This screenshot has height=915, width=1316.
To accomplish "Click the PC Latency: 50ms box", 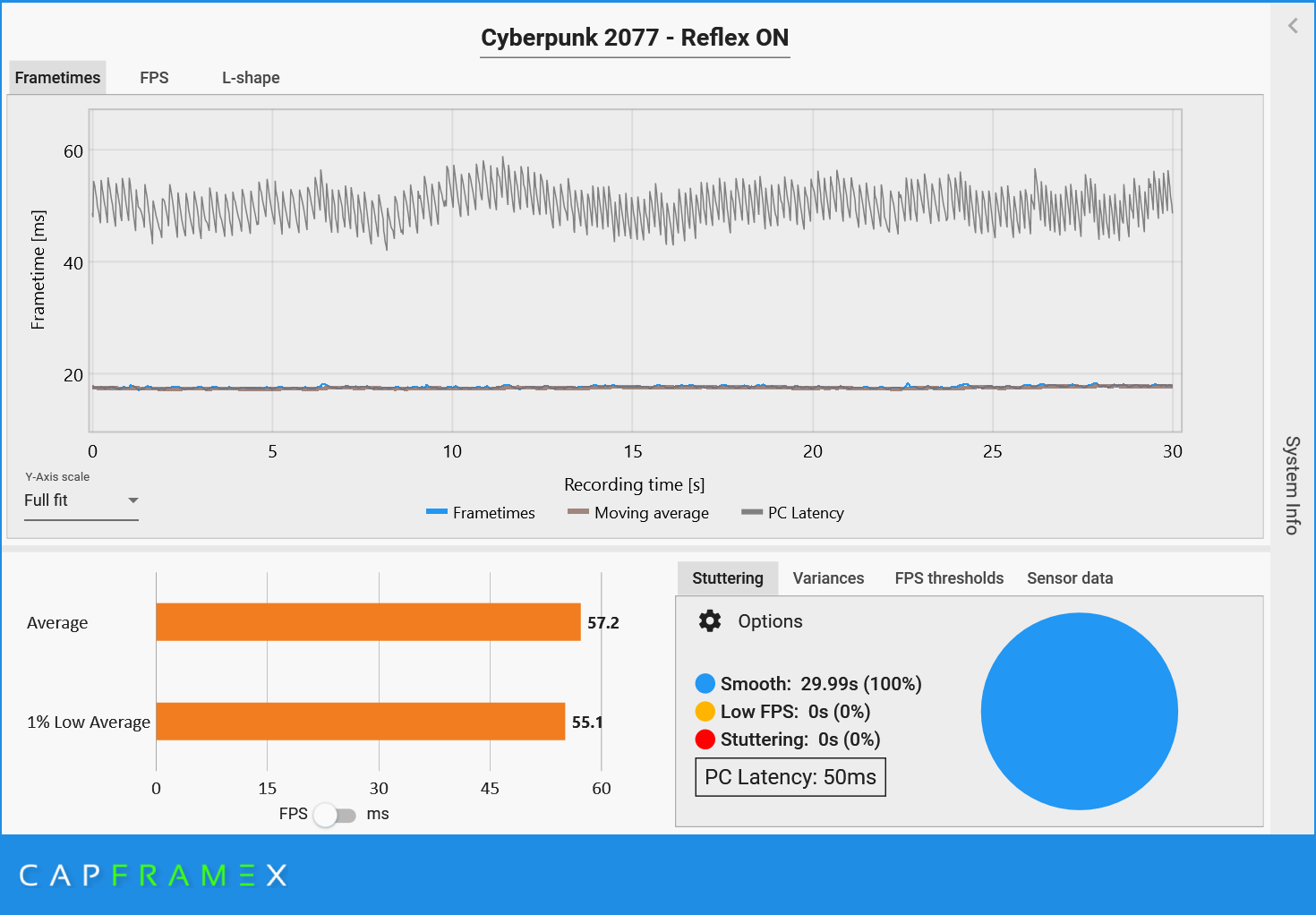I will coord(790,777).
